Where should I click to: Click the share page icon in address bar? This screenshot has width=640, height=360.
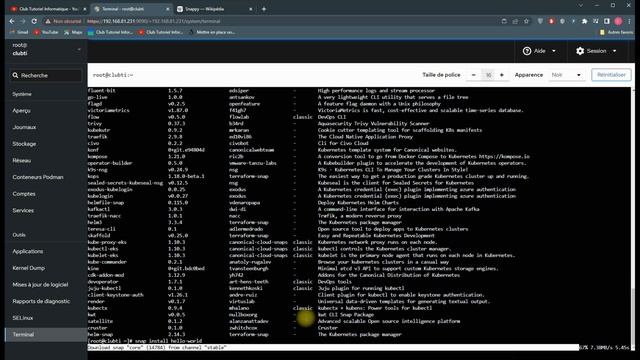515,21
